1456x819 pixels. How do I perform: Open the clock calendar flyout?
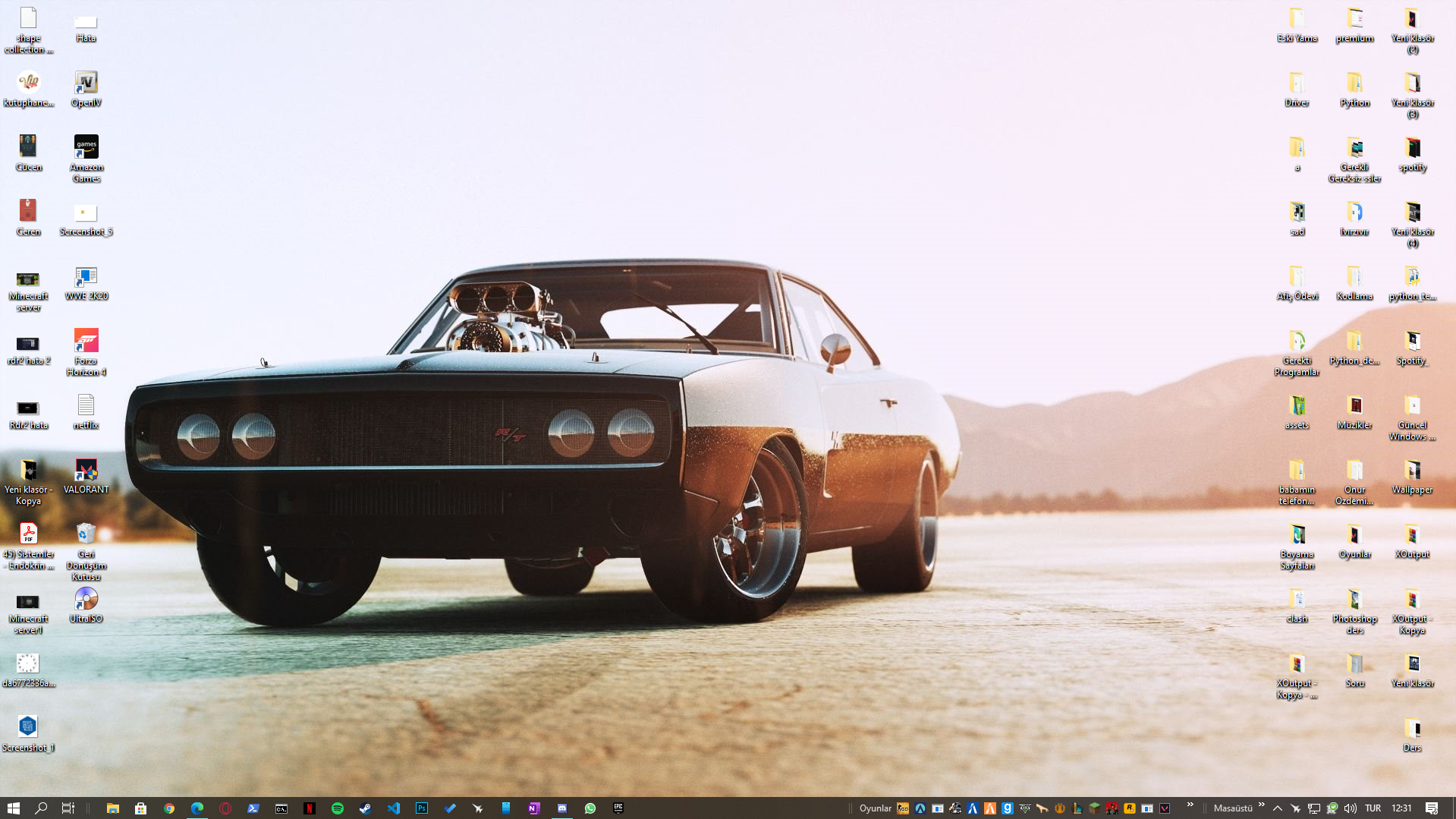[1401, 808]
